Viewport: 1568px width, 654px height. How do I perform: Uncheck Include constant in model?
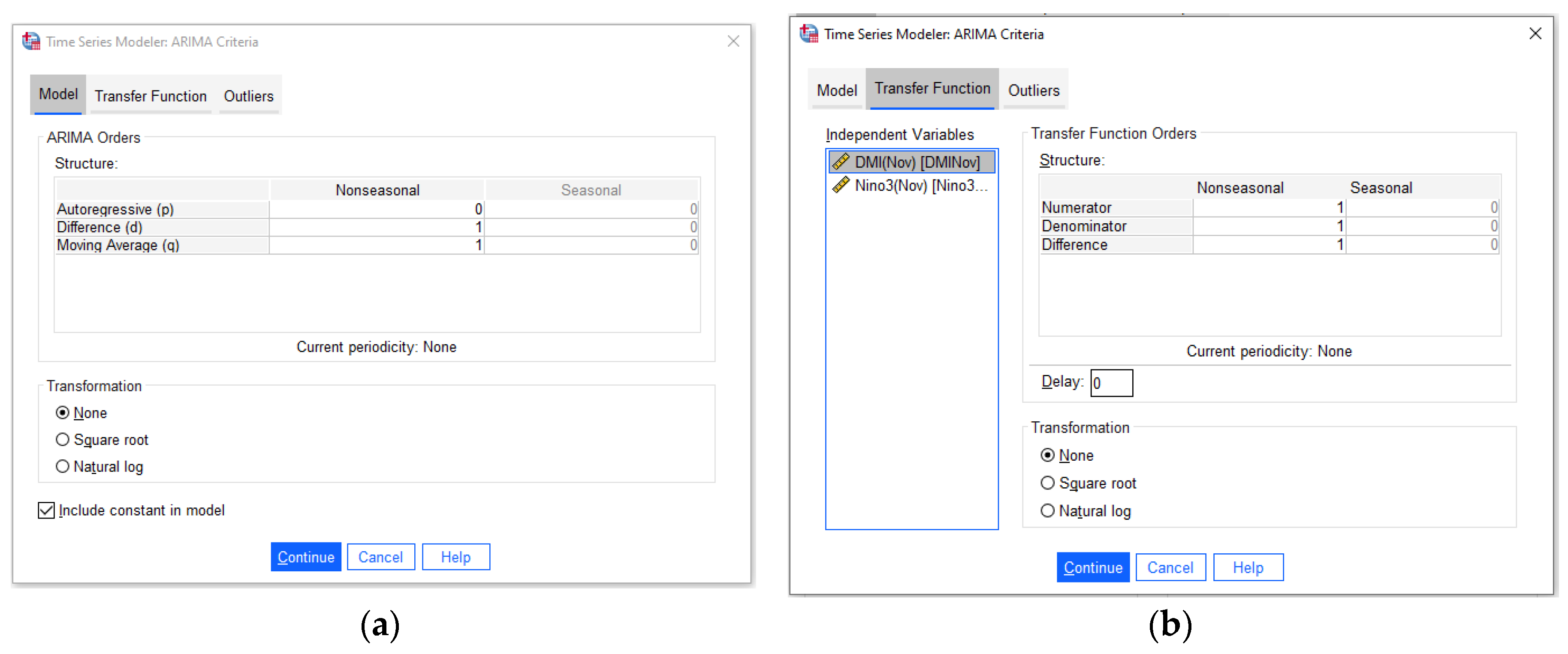(46, 510)
